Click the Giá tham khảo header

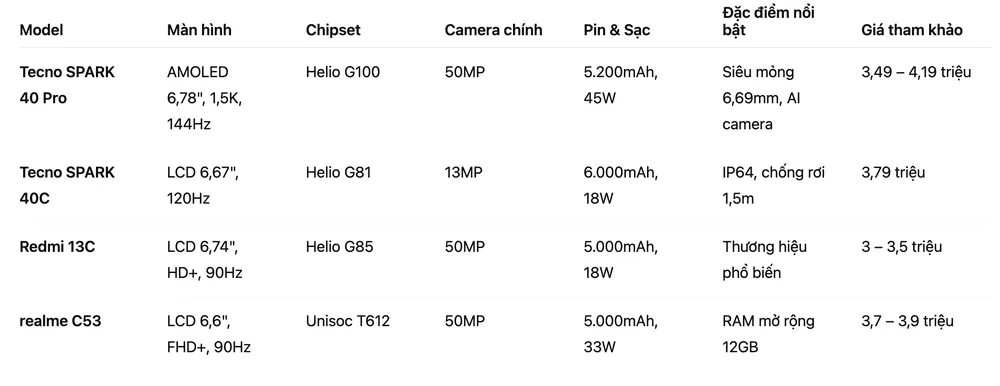(912, 30)
